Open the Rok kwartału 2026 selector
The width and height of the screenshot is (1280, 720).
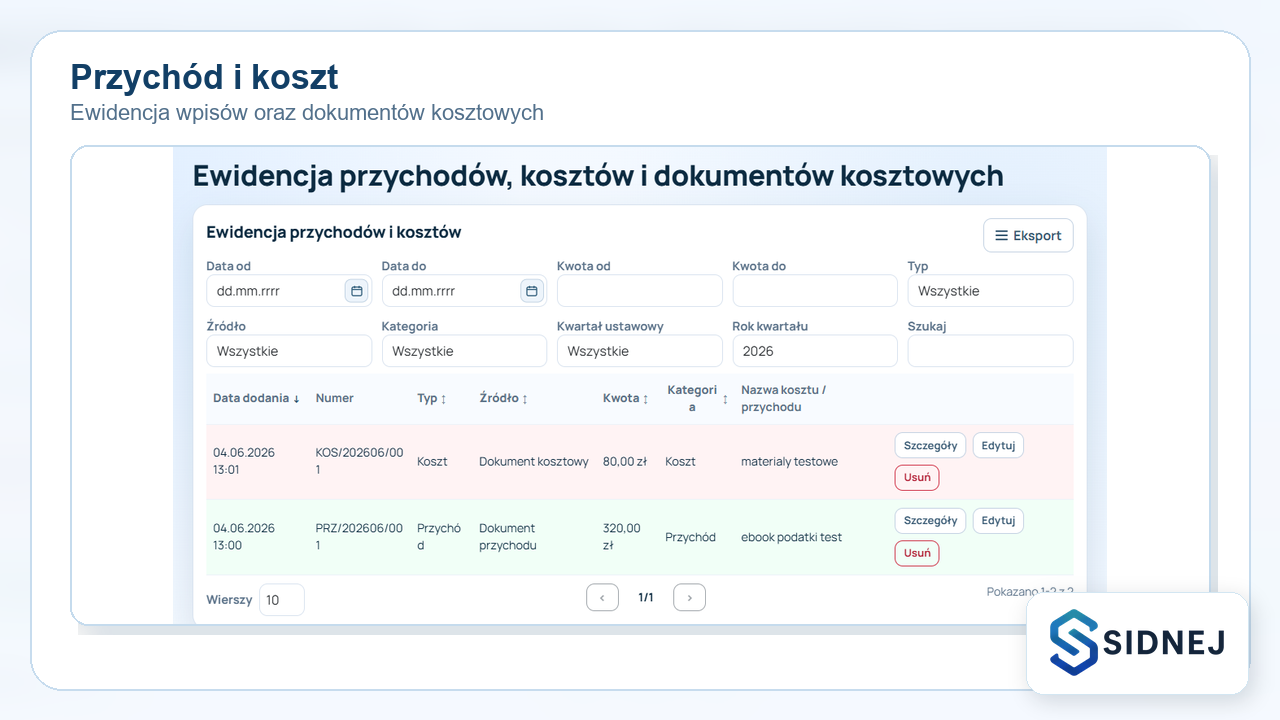815,351
